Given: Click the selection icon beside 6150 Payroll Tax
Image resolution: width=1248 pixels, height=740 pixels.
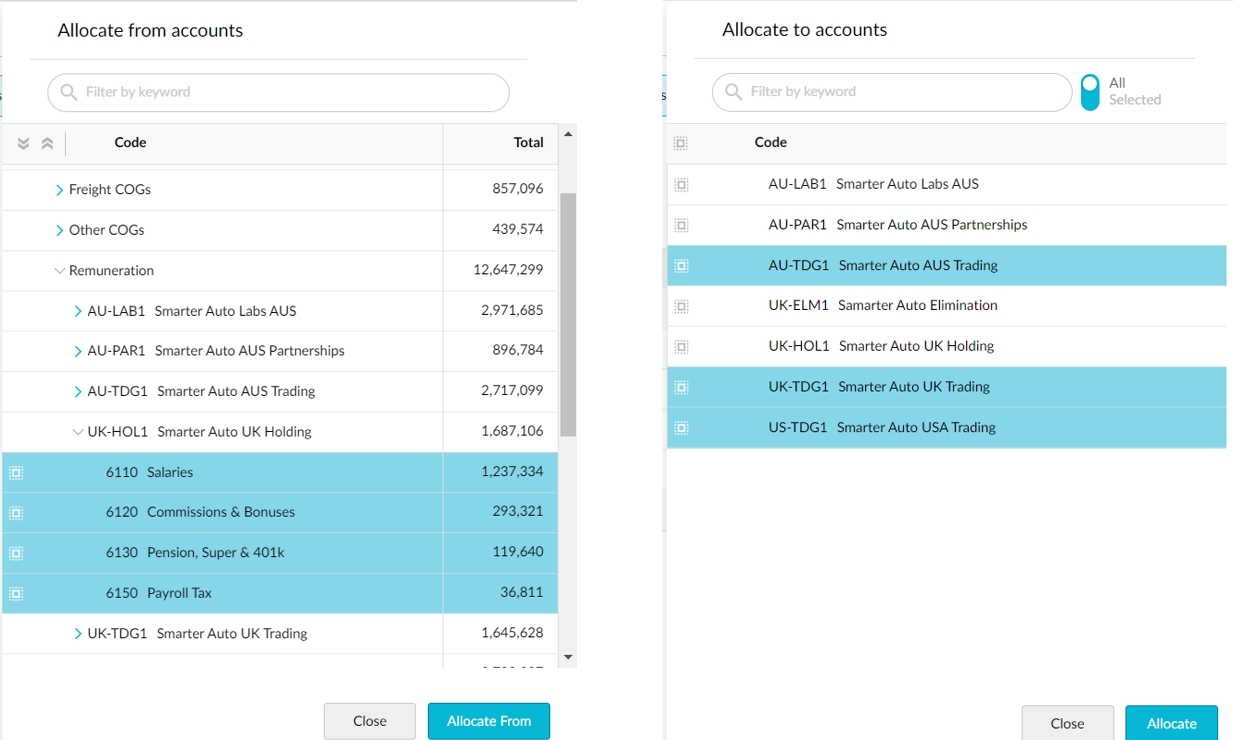Looking at the screenshot, I should tap(16, 594).
